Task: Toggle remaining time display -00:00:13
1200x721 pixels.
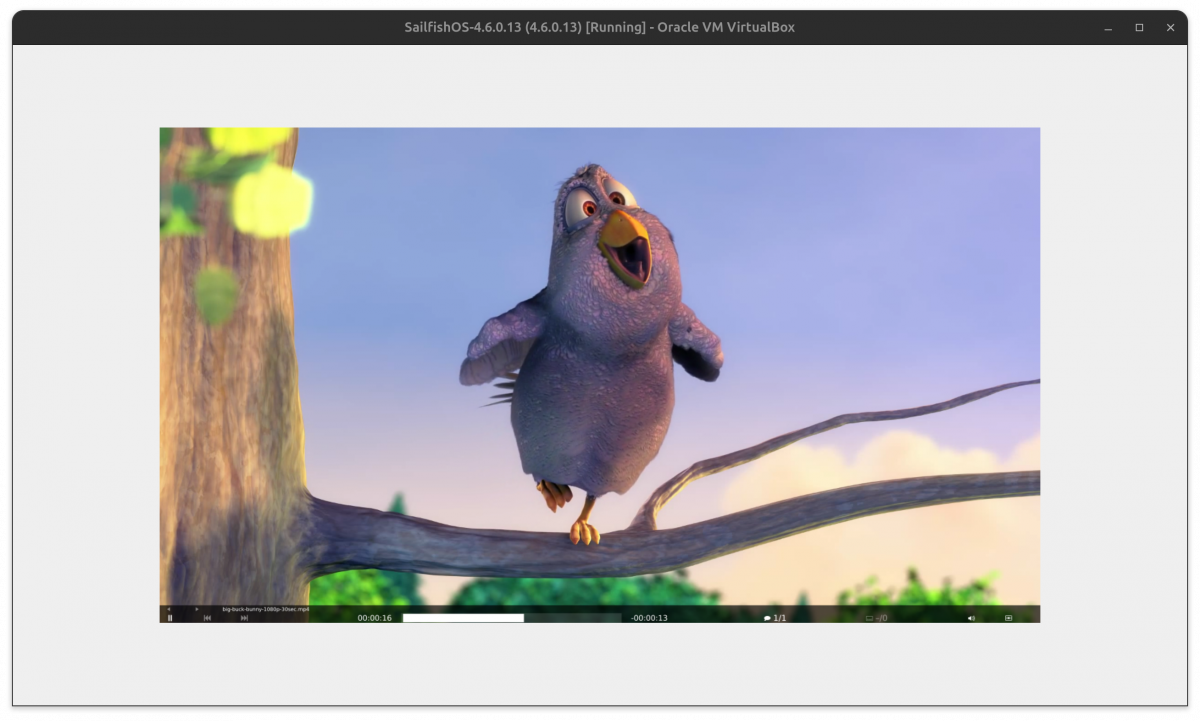Action: tap(649, 618)
